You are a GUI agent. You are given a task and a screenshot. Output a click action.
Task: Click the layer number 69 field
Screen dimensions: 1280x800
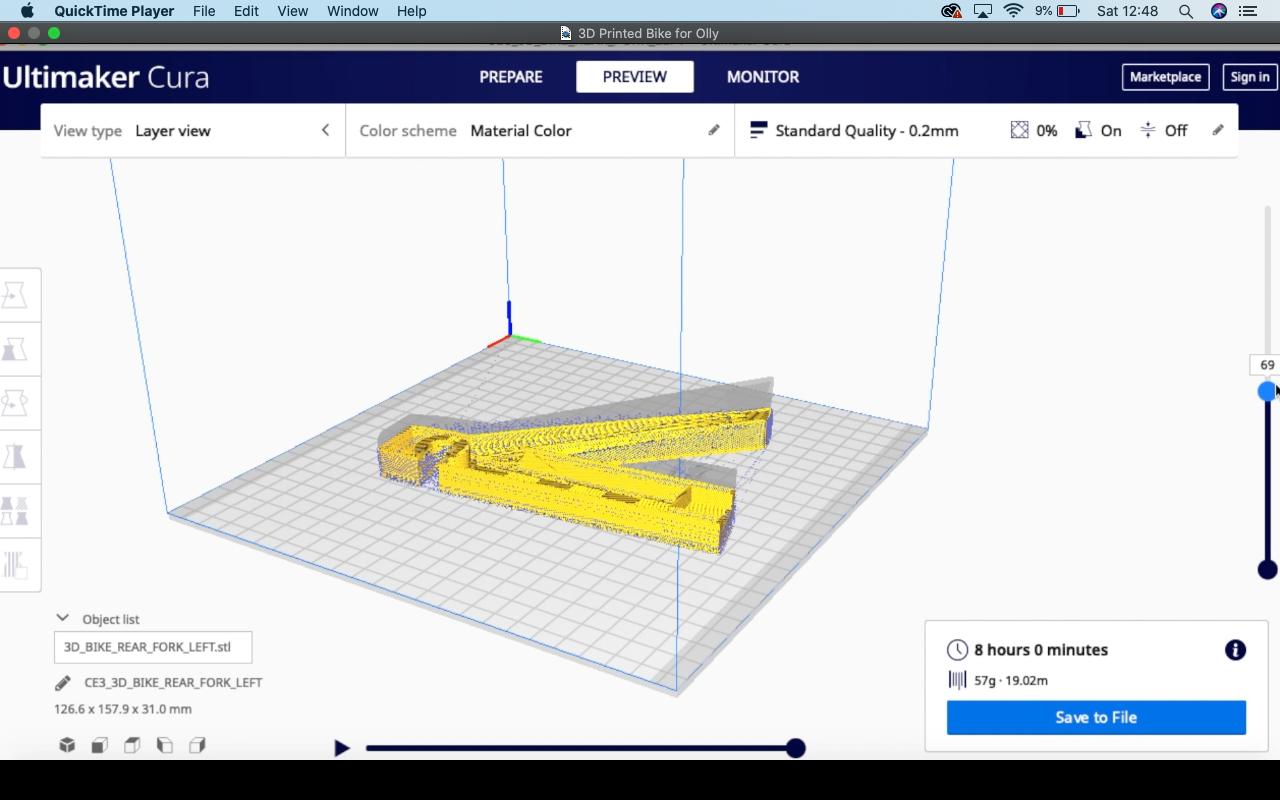coord(1267,365)
